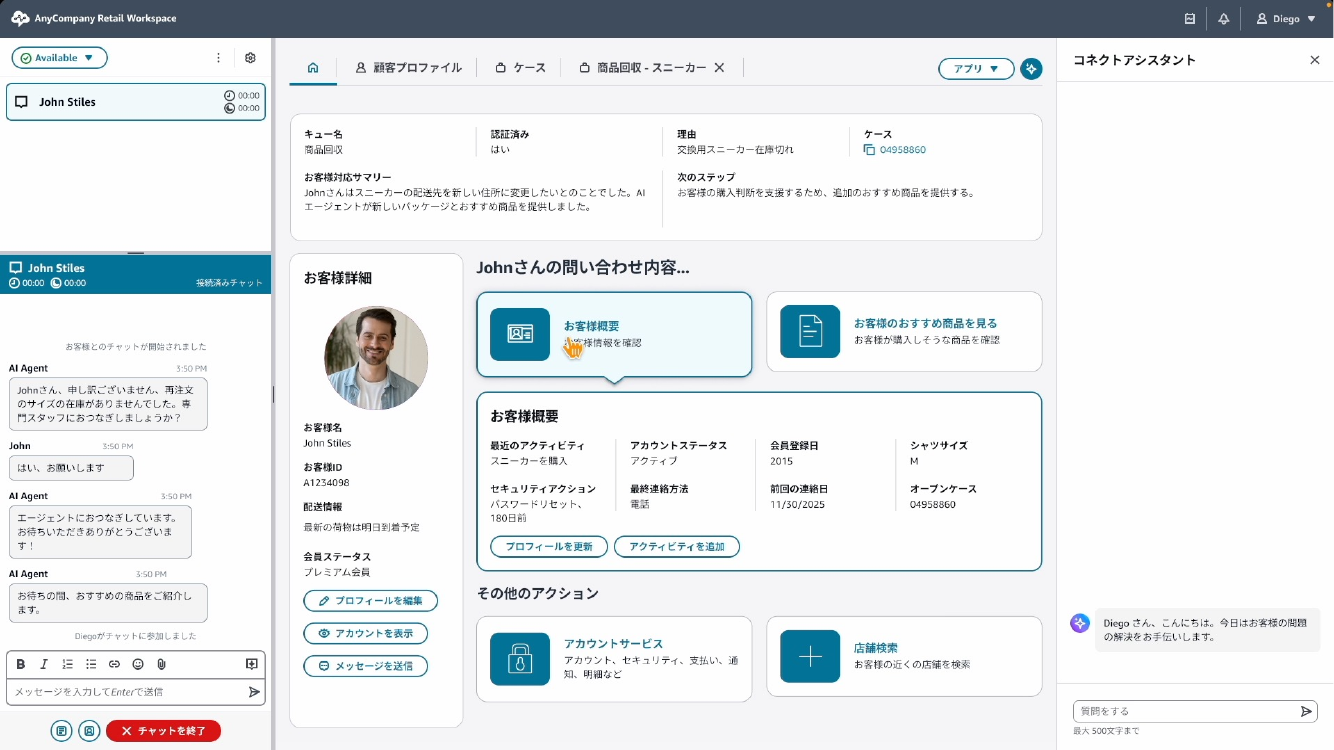Open the 店舗検索 card
This screenshot has height=750, width=1334.
click(x=904, y=656)
